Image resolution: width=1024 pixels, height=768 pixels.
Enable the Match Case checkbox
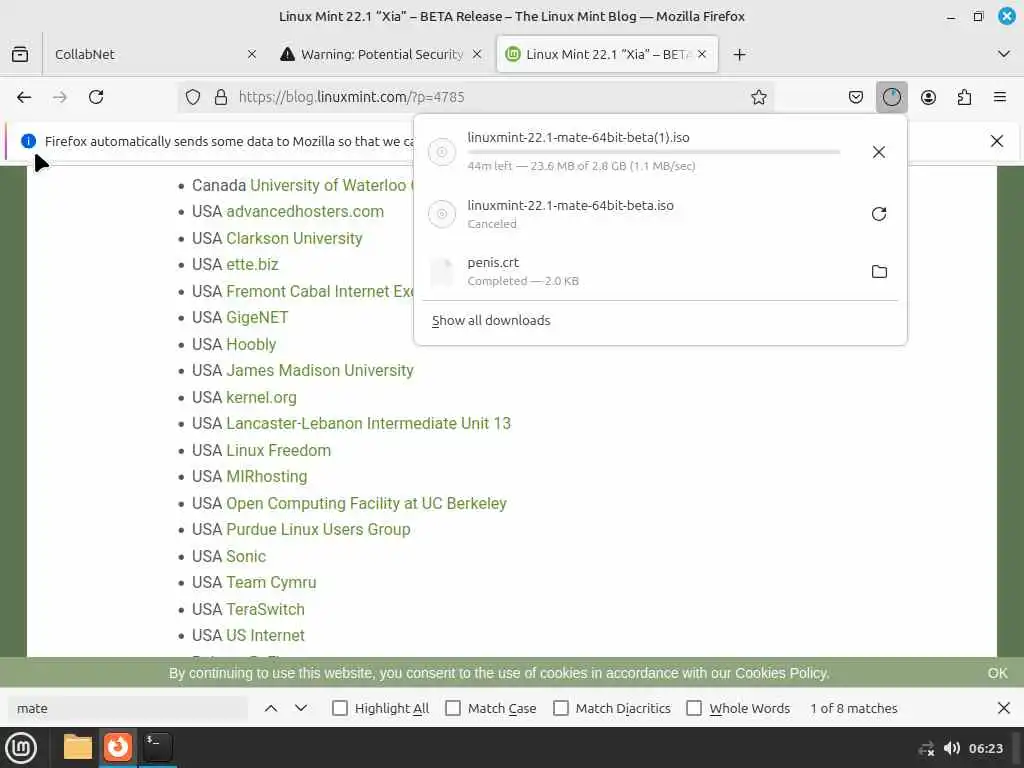(x=453, y=708)
